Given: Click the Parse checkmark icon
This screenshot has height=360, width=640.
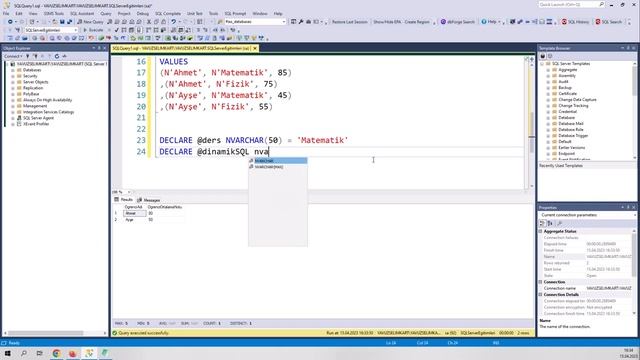Looking at the screenshot, I should click(x=117, y=30).
